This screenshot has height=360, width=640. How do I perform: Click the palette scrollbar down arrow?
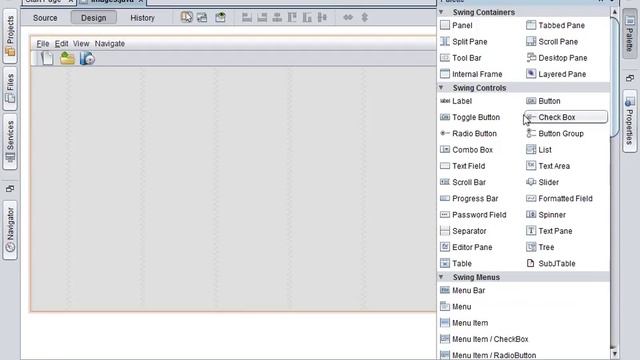point(614,353)
